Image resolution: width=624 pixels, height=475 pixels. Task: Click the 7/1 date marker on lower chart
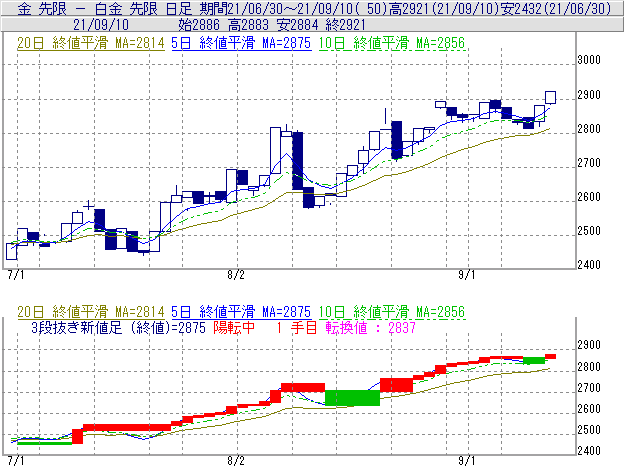pos(15,462)
